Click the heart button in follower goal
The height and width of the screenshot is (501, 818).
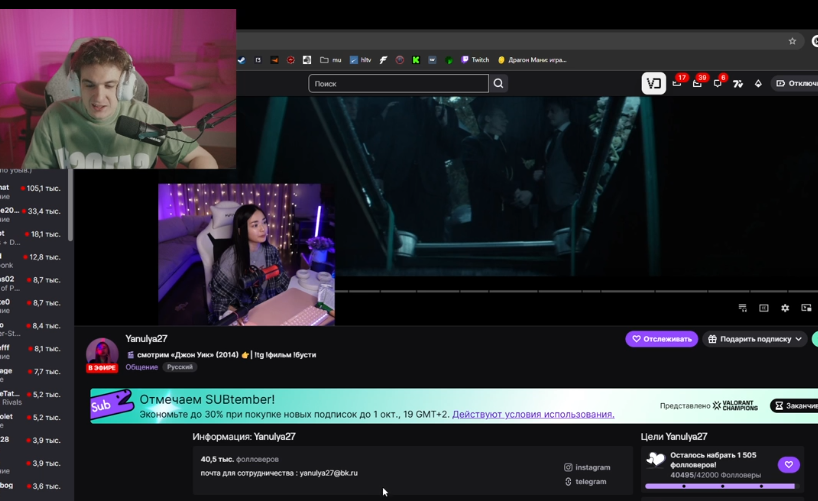[789, 464]
